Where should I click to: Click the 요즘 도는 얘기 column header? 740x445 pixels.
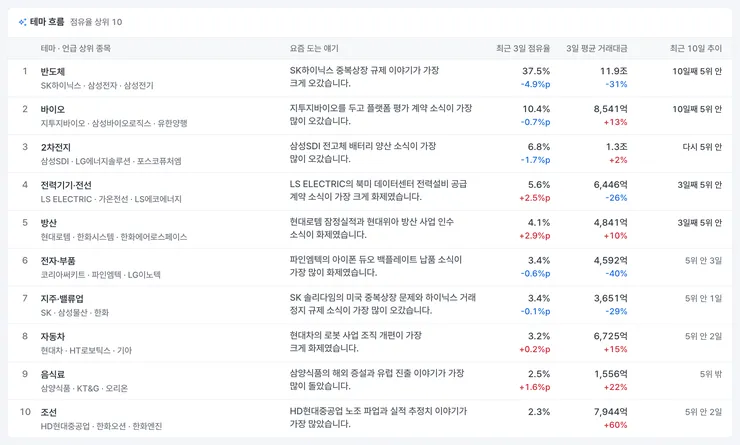tap(314, 48)
